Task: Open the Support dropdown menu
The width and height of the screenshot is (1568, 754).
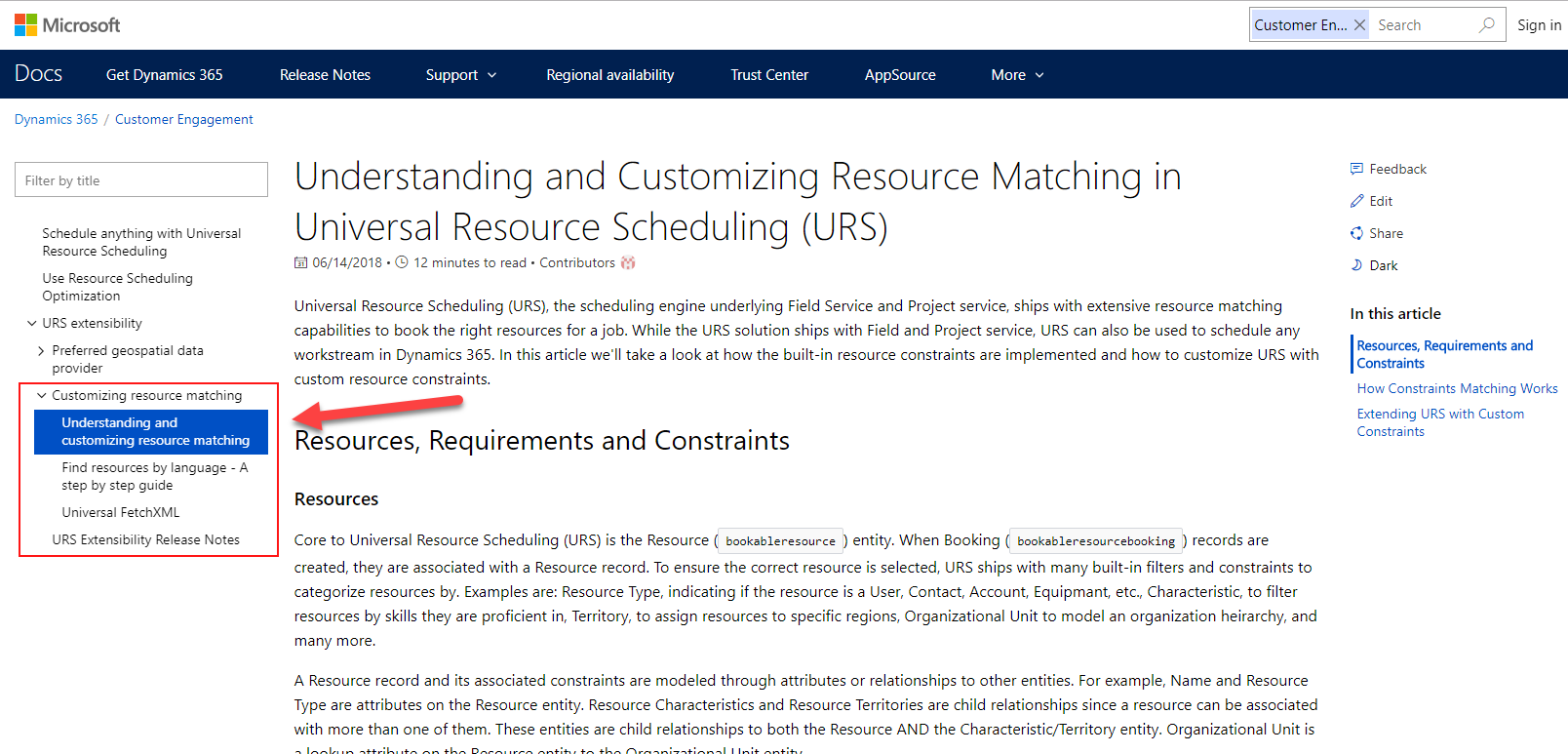Action: 460,75
